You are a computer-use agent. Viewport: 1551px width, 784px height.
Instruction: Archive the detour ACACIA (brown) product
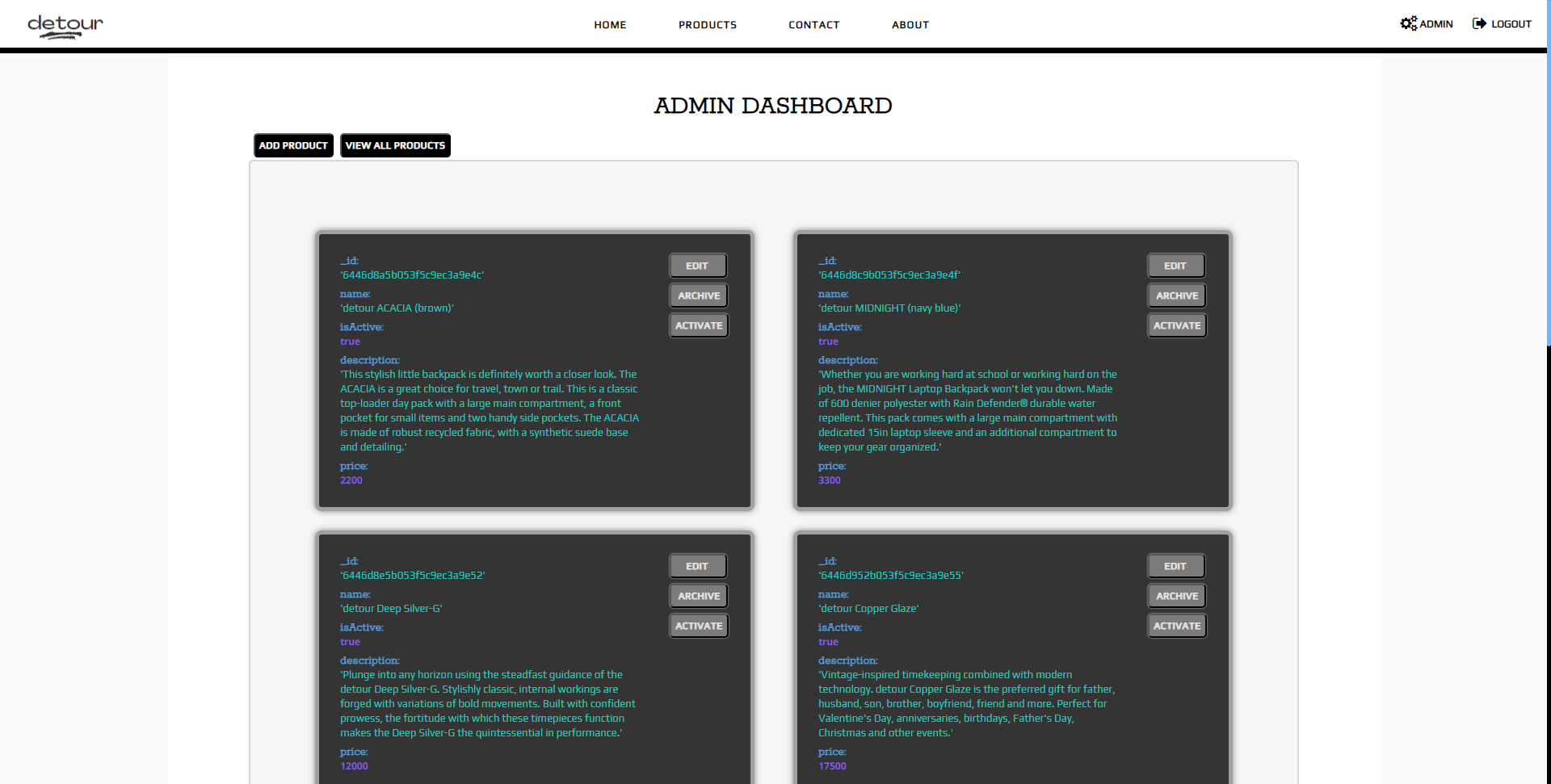699,296
